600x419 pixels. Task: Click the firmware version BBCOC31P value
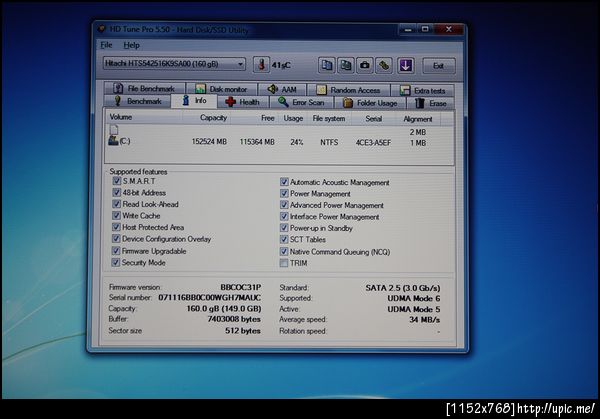(241, 287)
